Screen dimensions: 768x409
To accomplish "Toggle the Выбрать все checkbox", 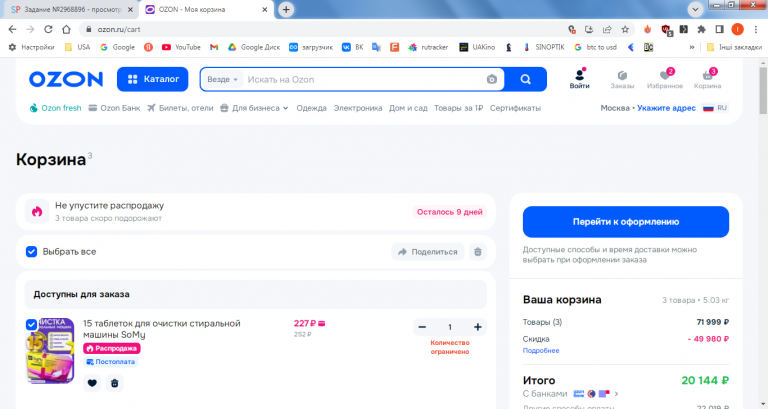I will pyautogui.click(x=31, y=252).
